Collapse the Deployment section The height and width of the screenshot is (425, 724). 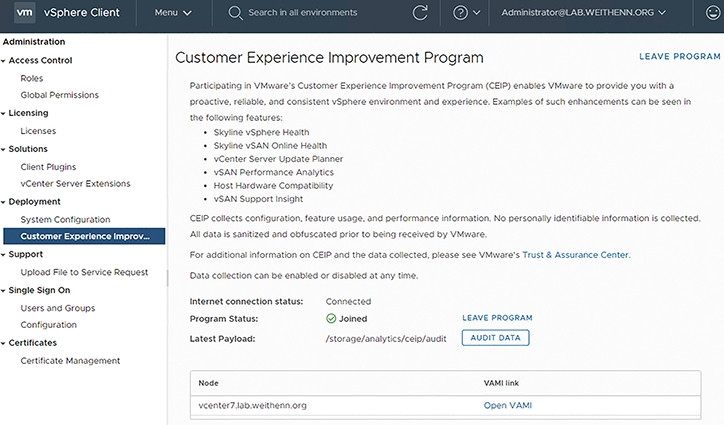[x=3, y=202]
